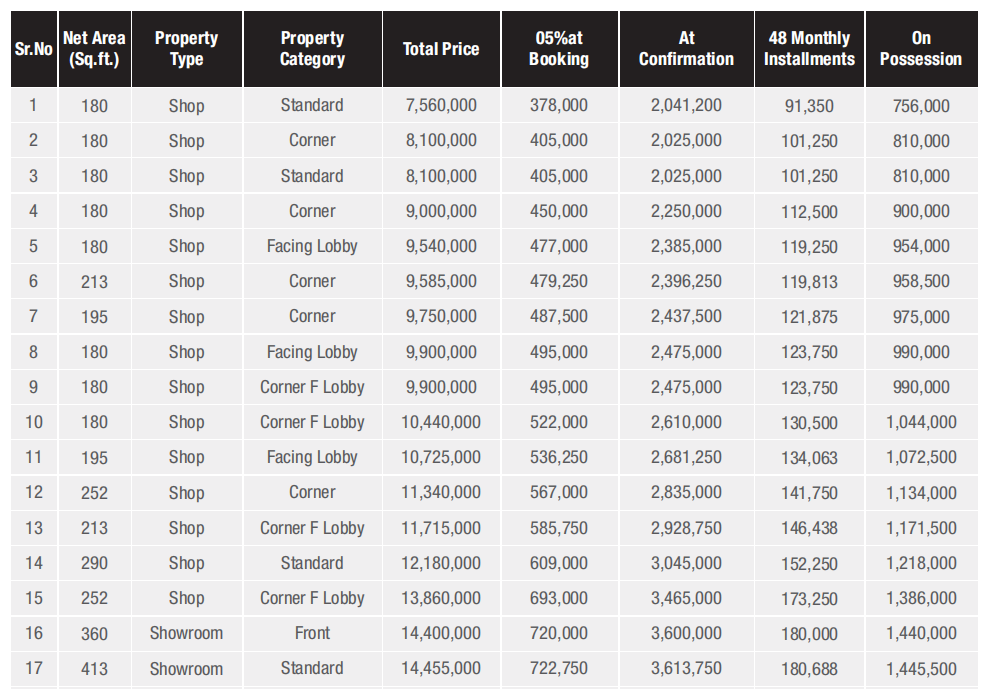Click possession amount 1,445,500
This screenshot has height=689, width=984.
pos(921,669)
